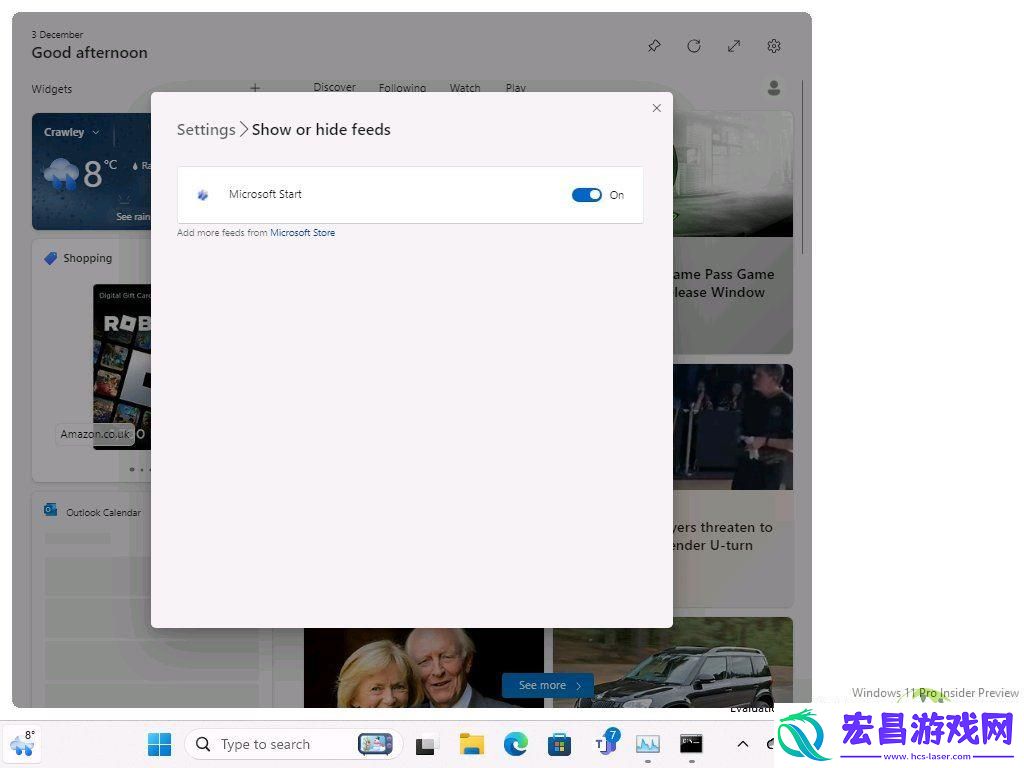Click the Widgets heading label
1024x768 pixels.
point(52,89)
